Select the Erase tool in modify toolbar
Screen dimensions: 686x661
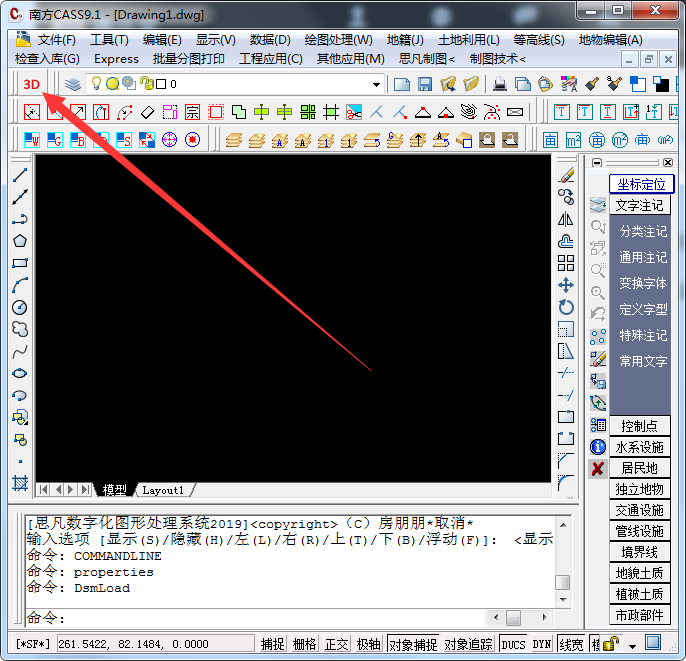click(x=566, y=175)
